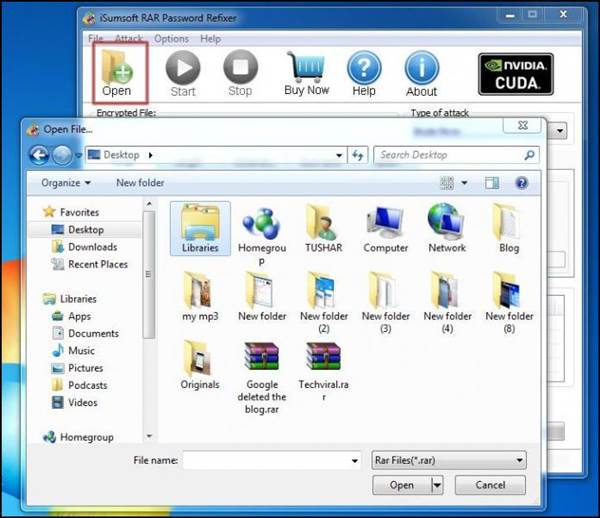Image resolution: width=600 pixels, height=518 pixels.
Task: Select the TUSHAR user folder
Action: point(323,228)
